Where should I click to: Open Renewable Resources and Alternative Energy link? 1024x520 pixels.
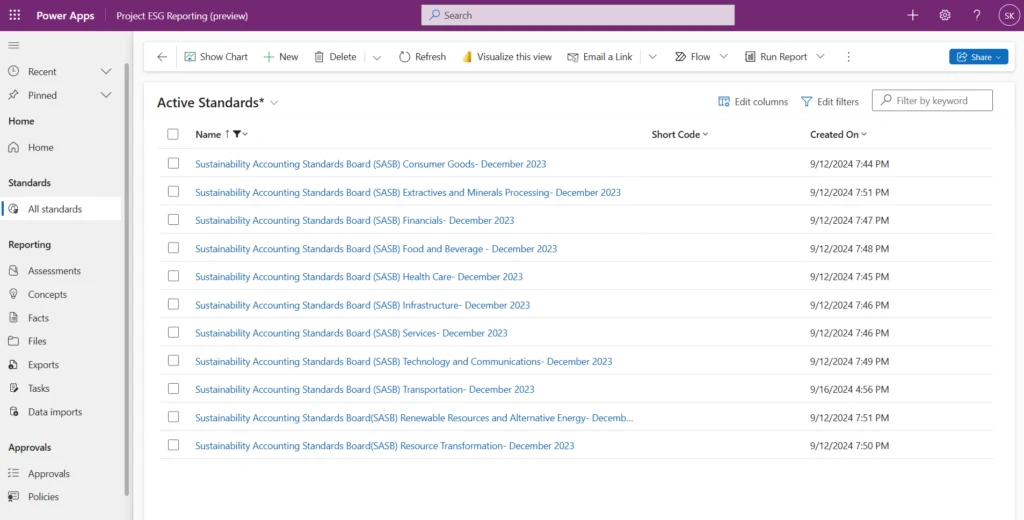(x=414, y=418)
